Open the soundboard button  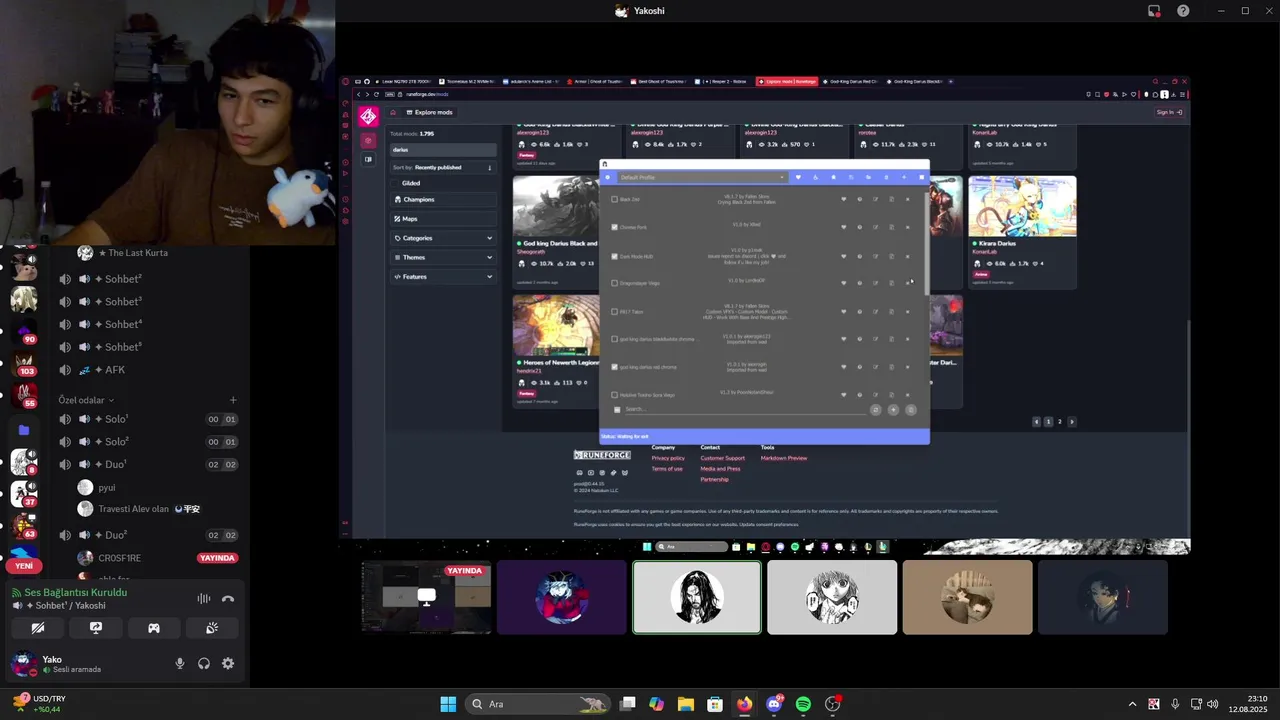[x=212, y=628]
